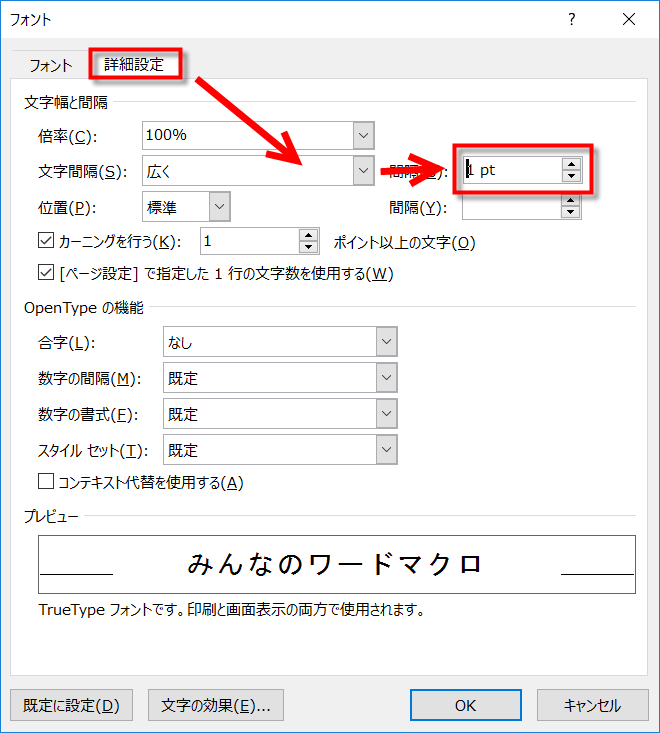Click the 既定に設定 button

click(x=71, y=705)
